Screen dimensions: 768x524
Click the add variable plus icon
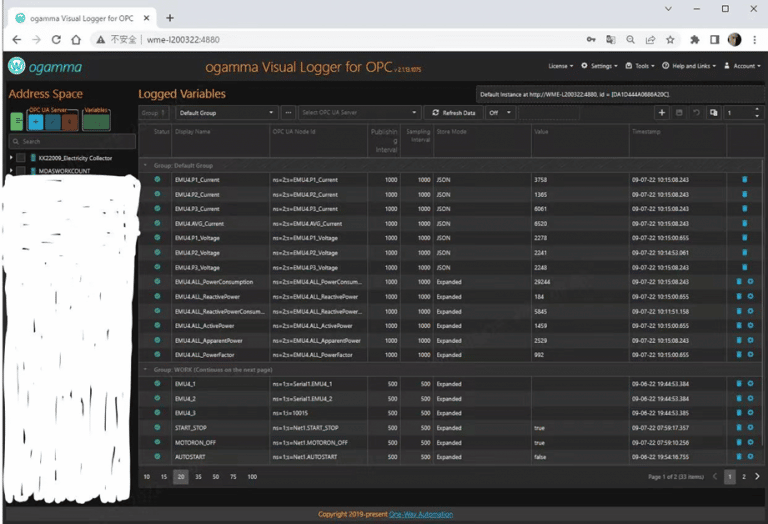pyautogui.click(x=661, y=113)
